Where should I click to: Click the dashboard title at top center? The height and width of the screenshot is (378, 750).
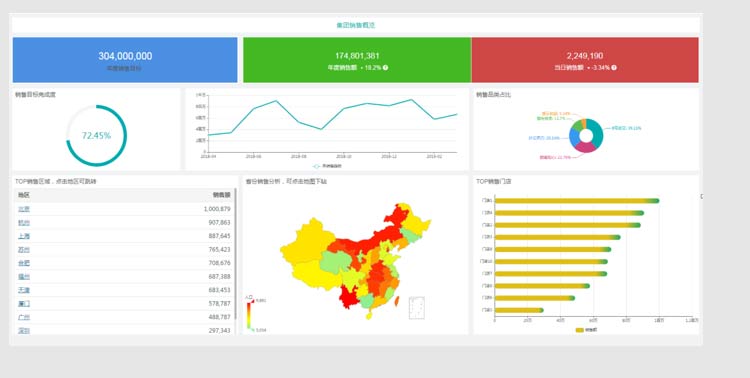pos(356,25)
